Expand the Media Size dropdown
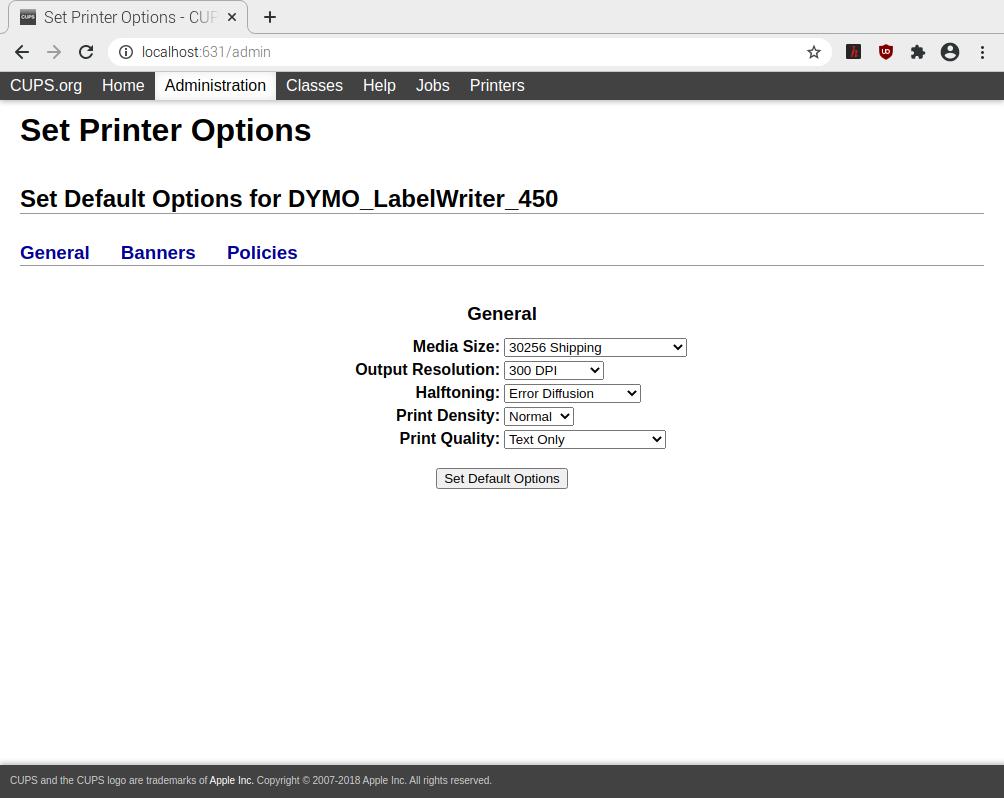 click(x=595, y=347)
